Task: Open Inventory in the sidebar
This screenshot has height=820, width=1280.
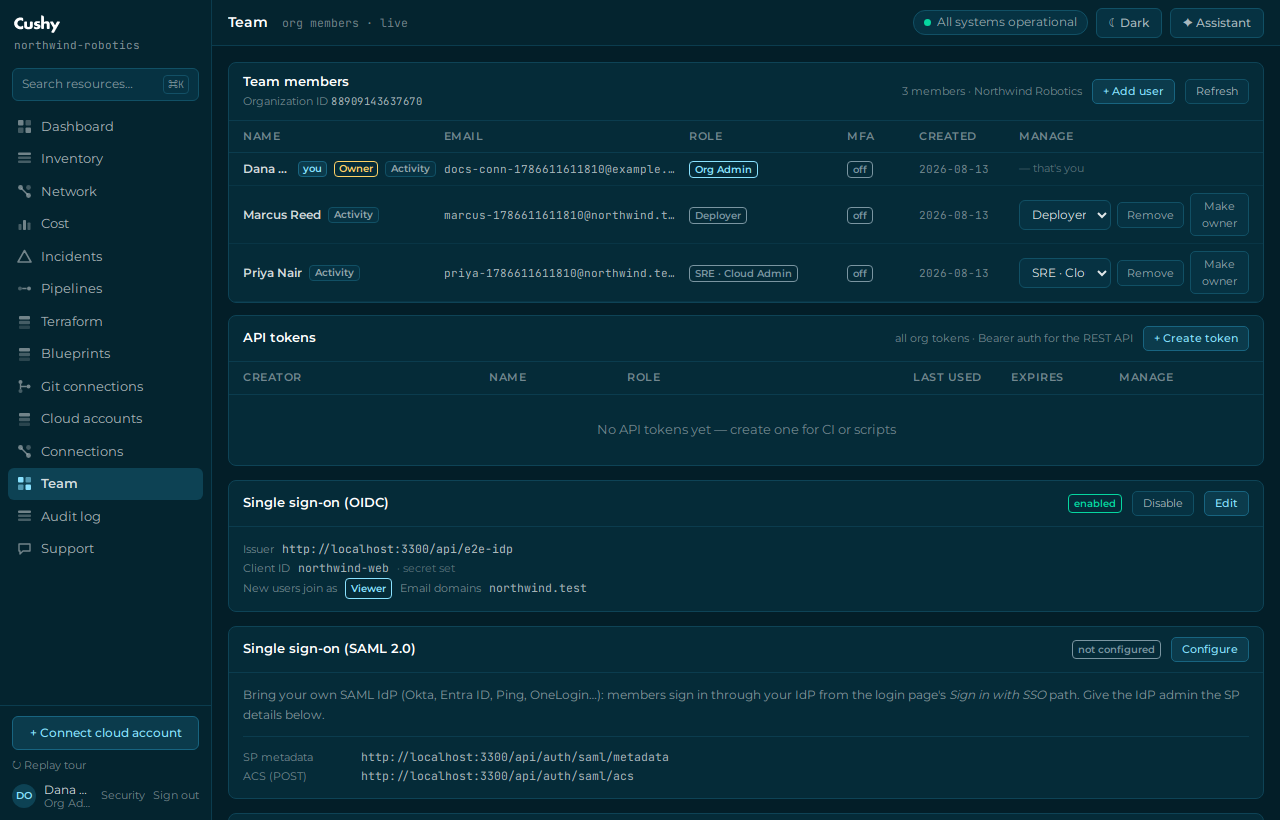Action: point(105,159)
